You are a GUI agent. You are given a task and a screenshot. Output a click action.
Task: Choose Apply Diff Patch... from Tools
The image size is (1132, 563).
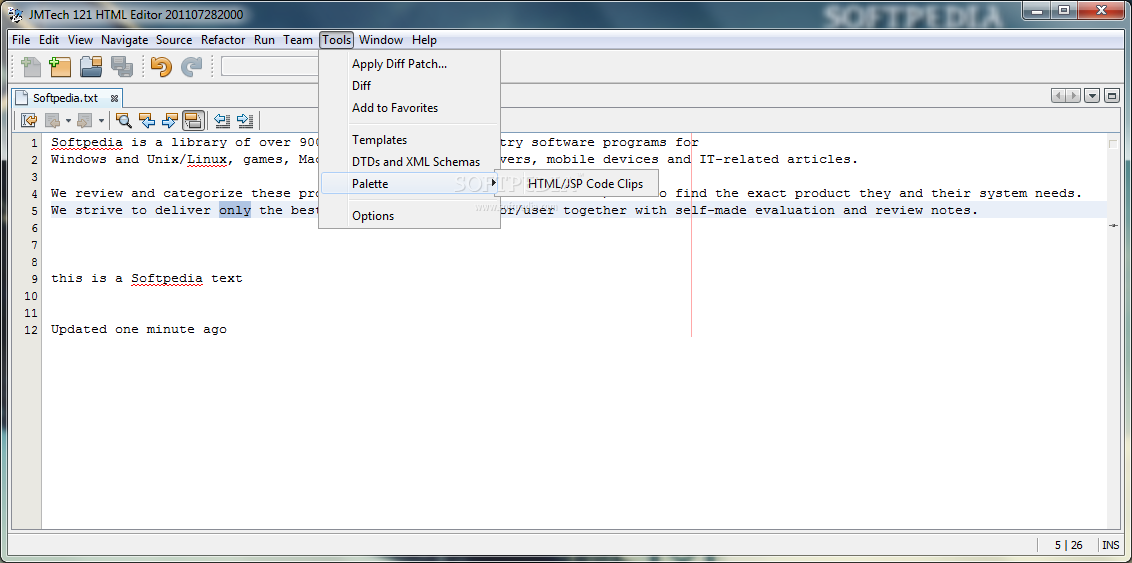409,64
